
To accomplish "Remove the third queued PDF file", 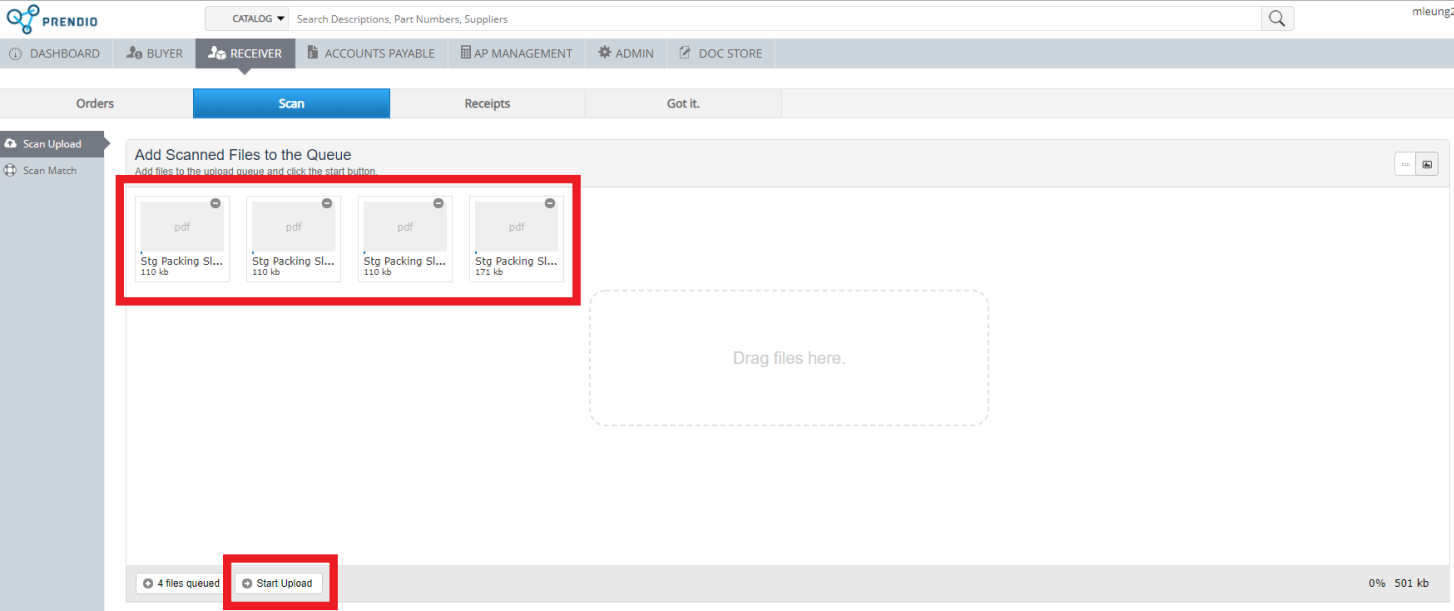I will [438, 203].
